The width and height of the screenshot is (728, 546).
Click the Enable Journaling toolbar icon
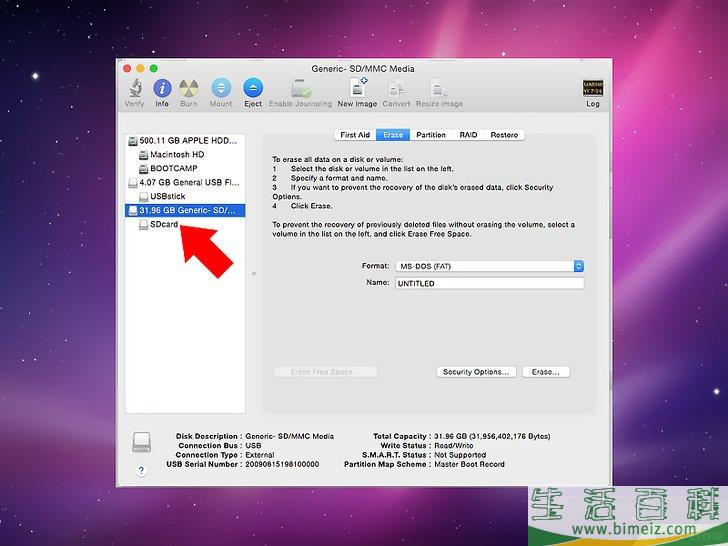coord(301,88)
